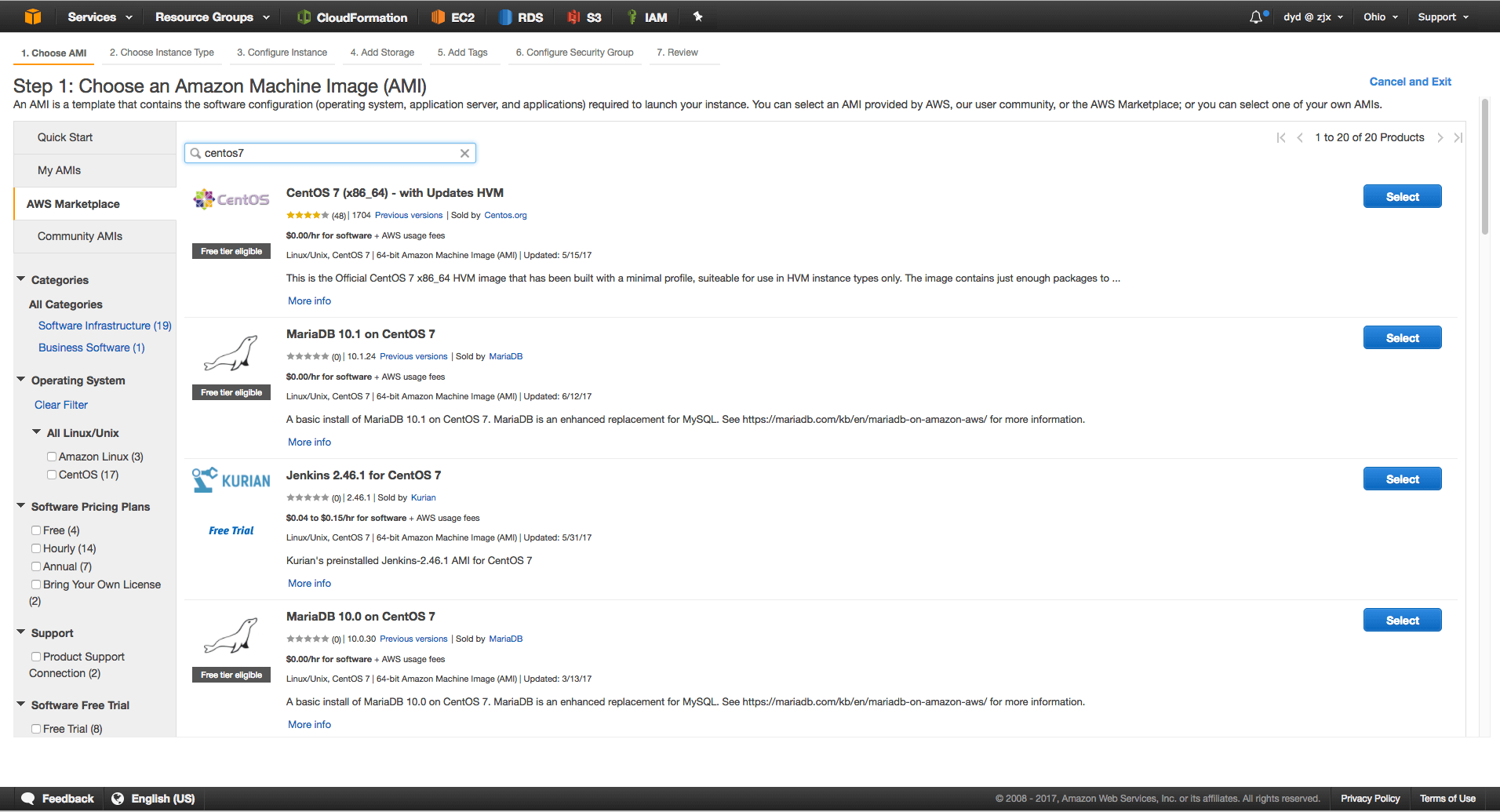
Task: Filter by Business Software (1)
Action: (92, 348)
